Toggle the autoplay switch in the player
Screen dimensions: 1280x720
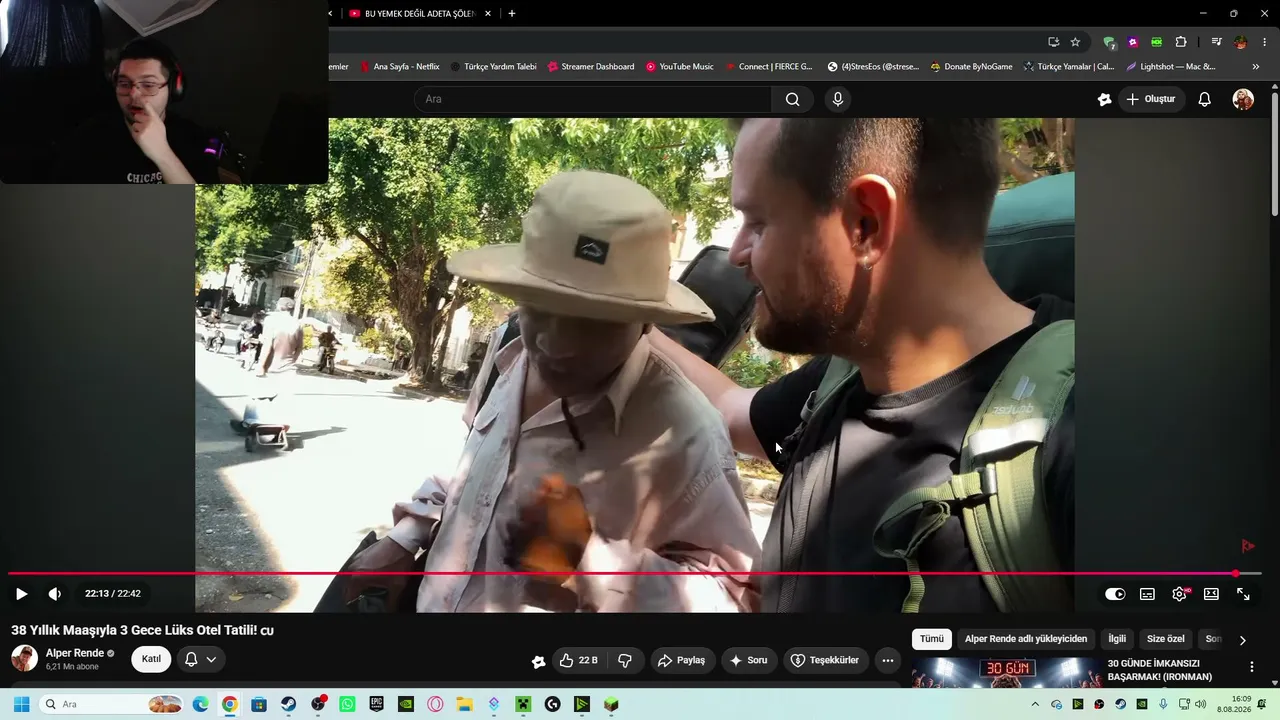point(1115,594)
